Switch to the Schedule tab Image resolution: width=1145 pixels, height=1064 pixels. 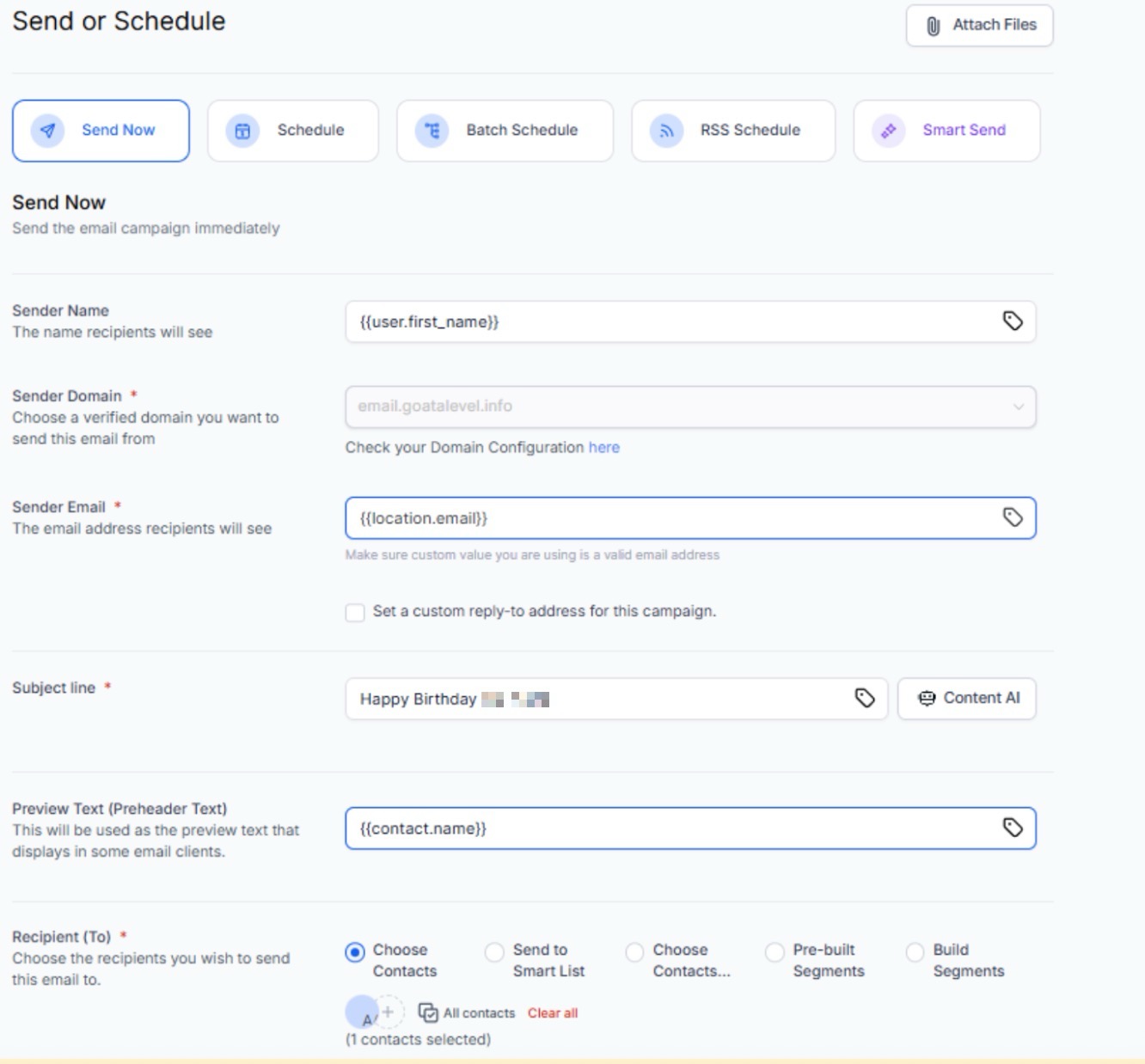[292, 131]
